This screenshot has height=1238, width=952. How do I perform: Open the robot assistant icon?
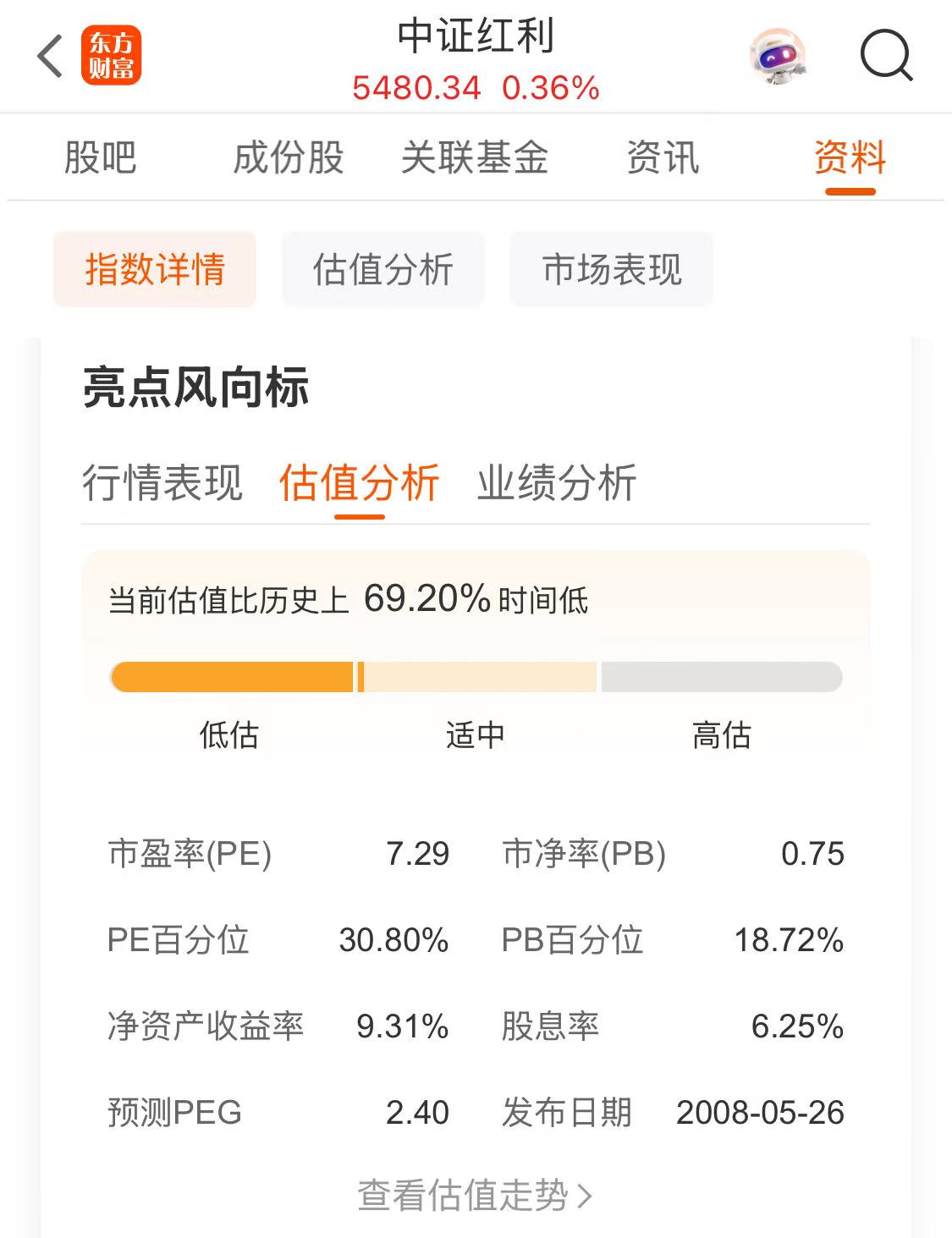(777, 57)
